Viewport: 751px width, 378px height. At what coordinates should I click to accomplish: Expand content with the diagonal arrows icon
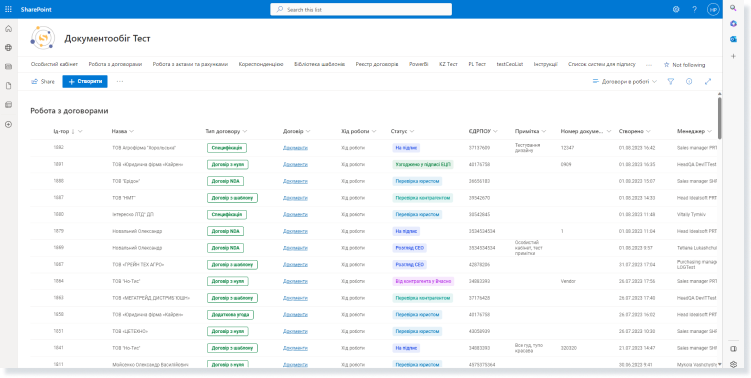(708, 81)
